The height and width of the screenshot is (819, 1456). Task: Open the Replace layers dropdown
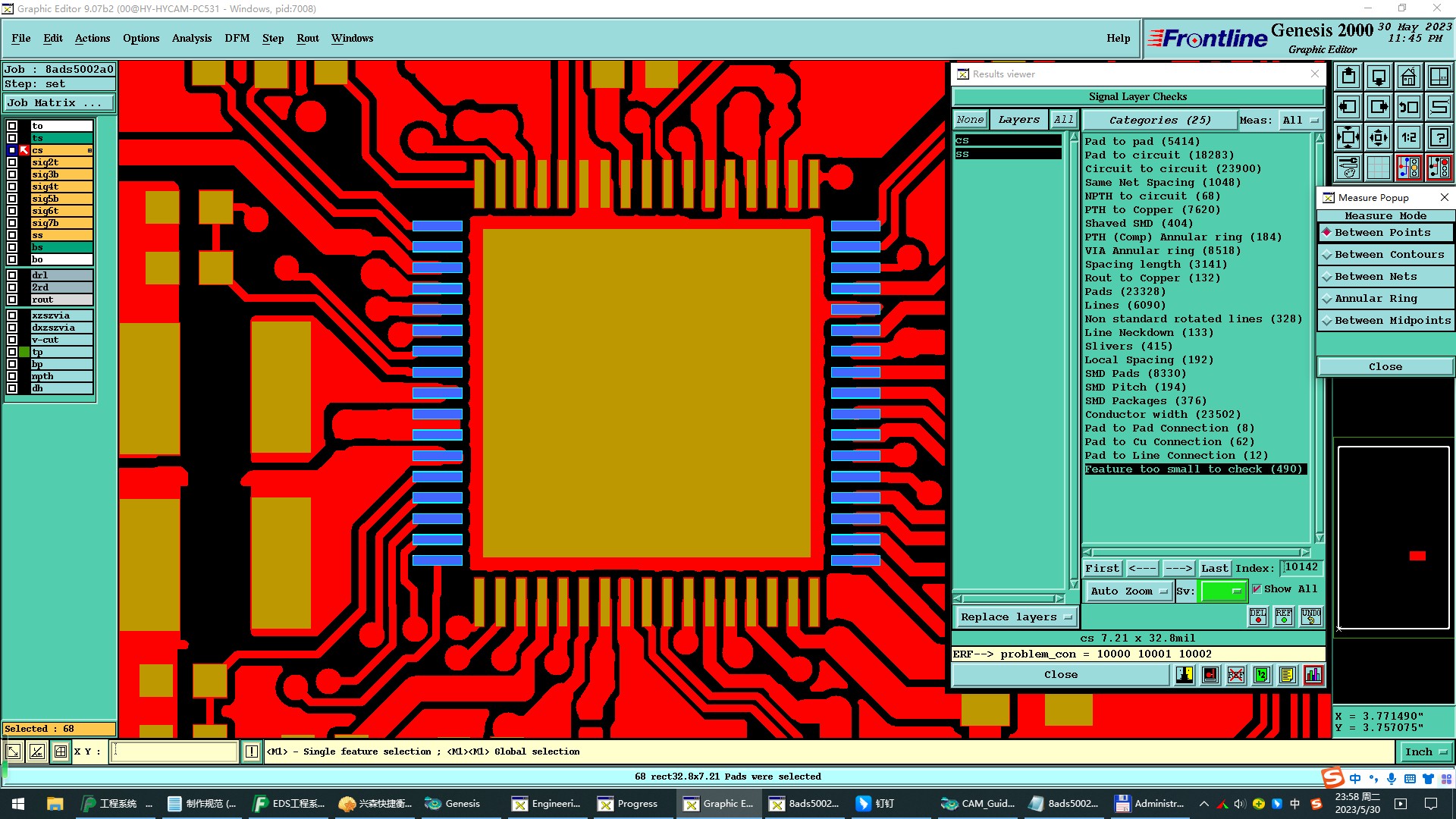click(1015, 617)
